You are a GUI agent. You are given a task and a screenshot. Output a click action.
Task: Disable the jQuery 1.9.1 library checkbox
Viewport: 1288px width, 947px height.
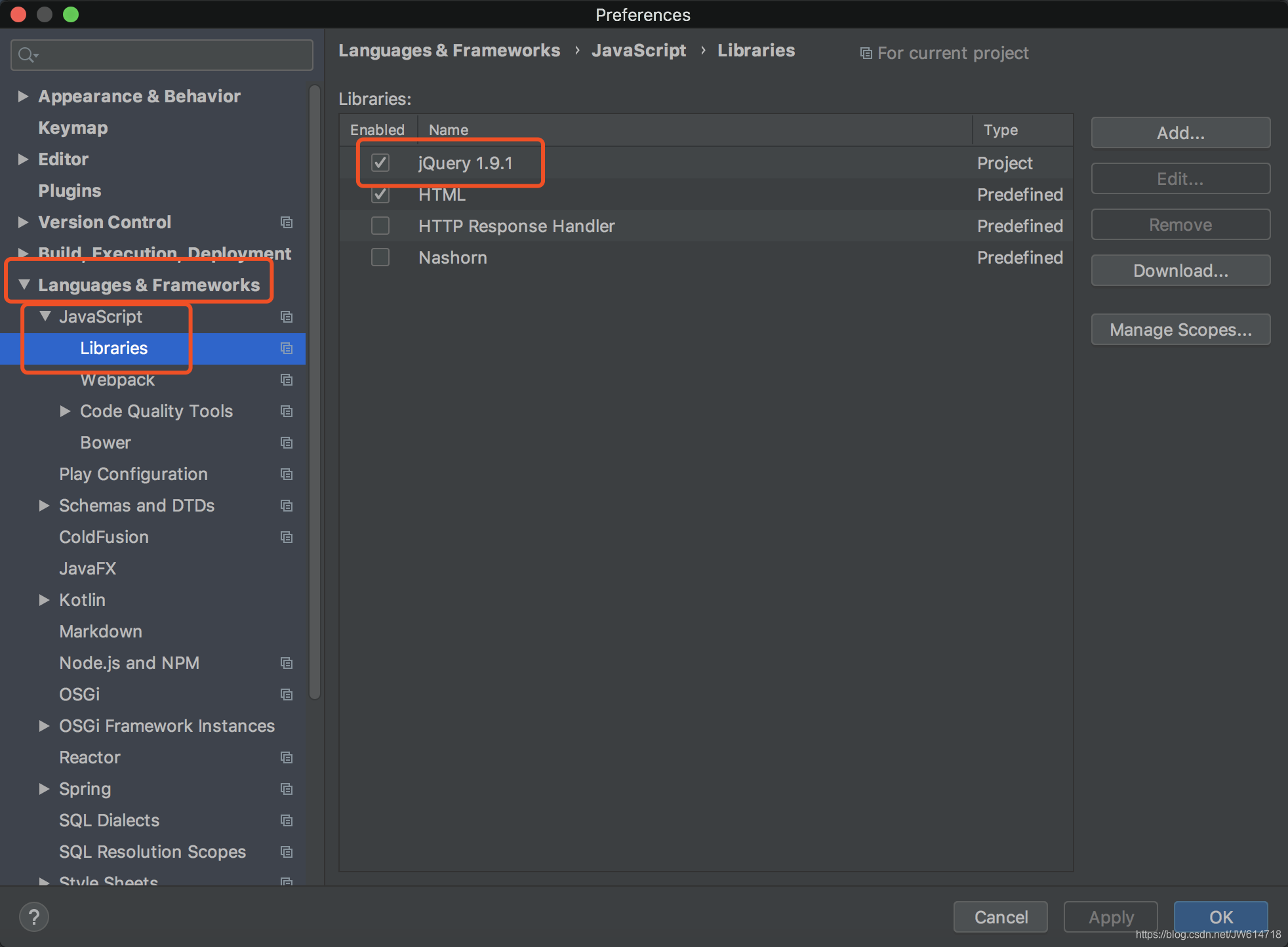[380, 163]
